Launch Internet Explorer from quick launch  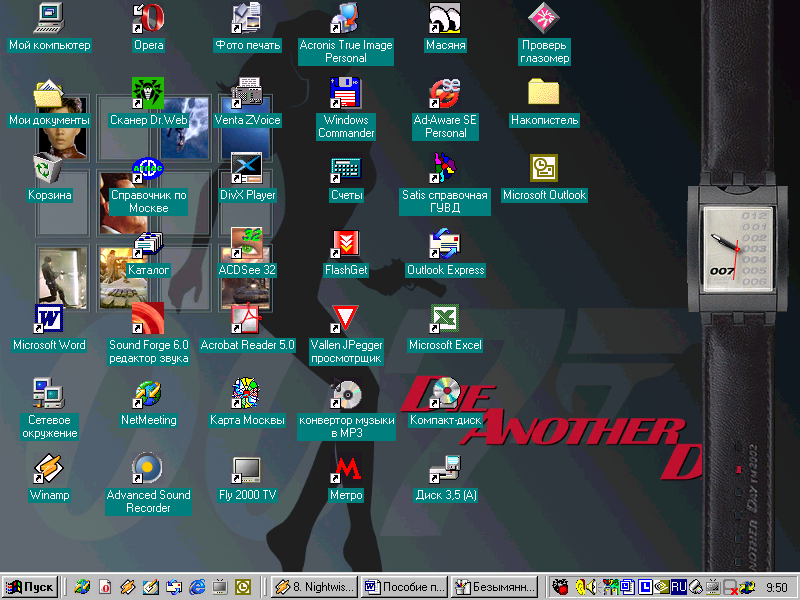coord(197,587)
